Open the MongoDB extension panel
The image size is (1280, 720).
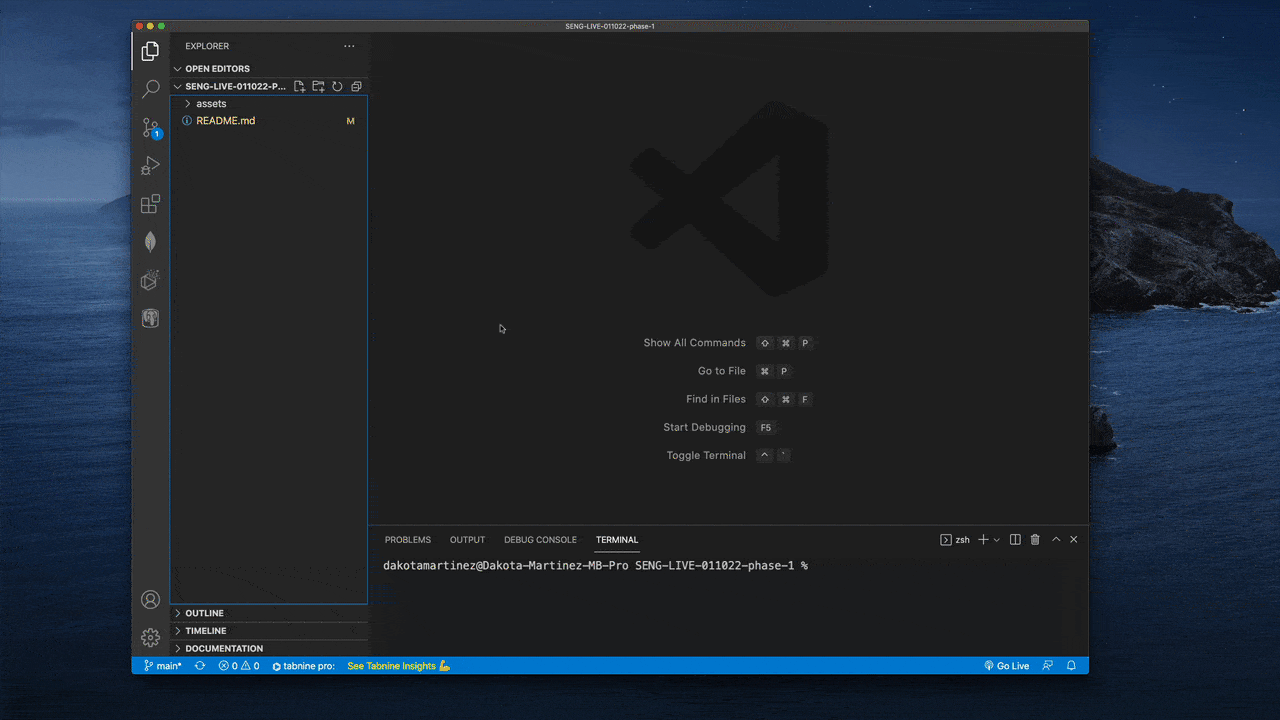[150, 241]
